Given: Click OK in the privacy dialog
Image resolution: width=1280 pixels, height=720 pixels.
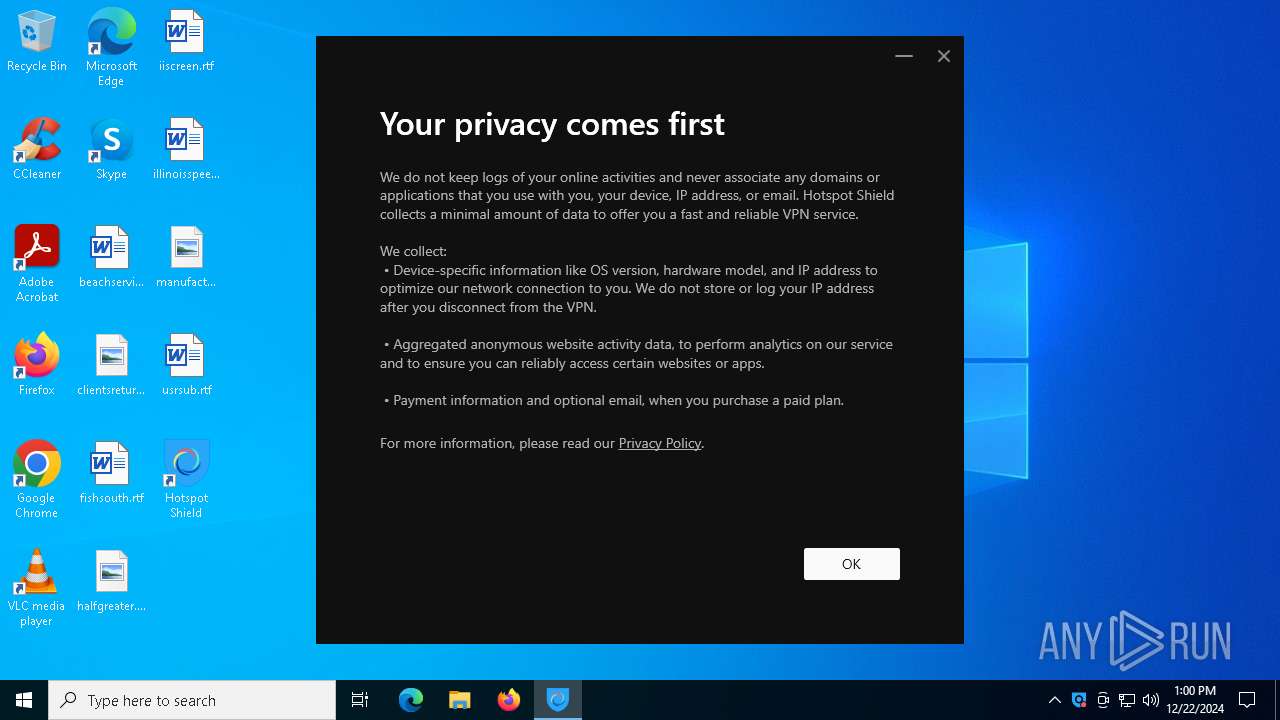Looking at the screenshot, I should pyautogui.click(x=851, y=564).
